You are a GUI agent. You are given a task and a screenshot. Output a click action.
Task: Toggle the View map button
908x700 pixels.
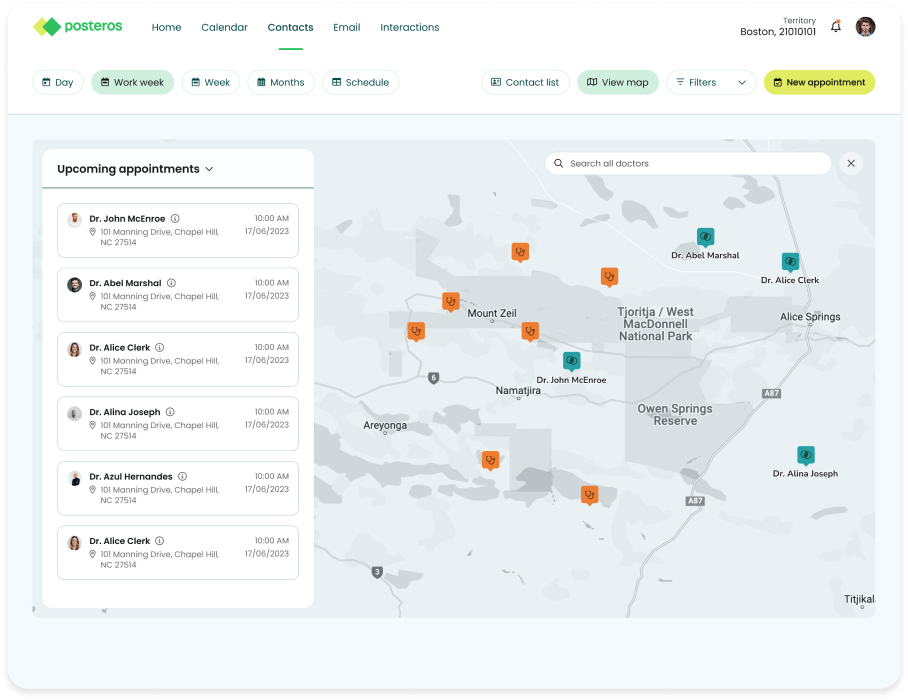tap(617, 83)
